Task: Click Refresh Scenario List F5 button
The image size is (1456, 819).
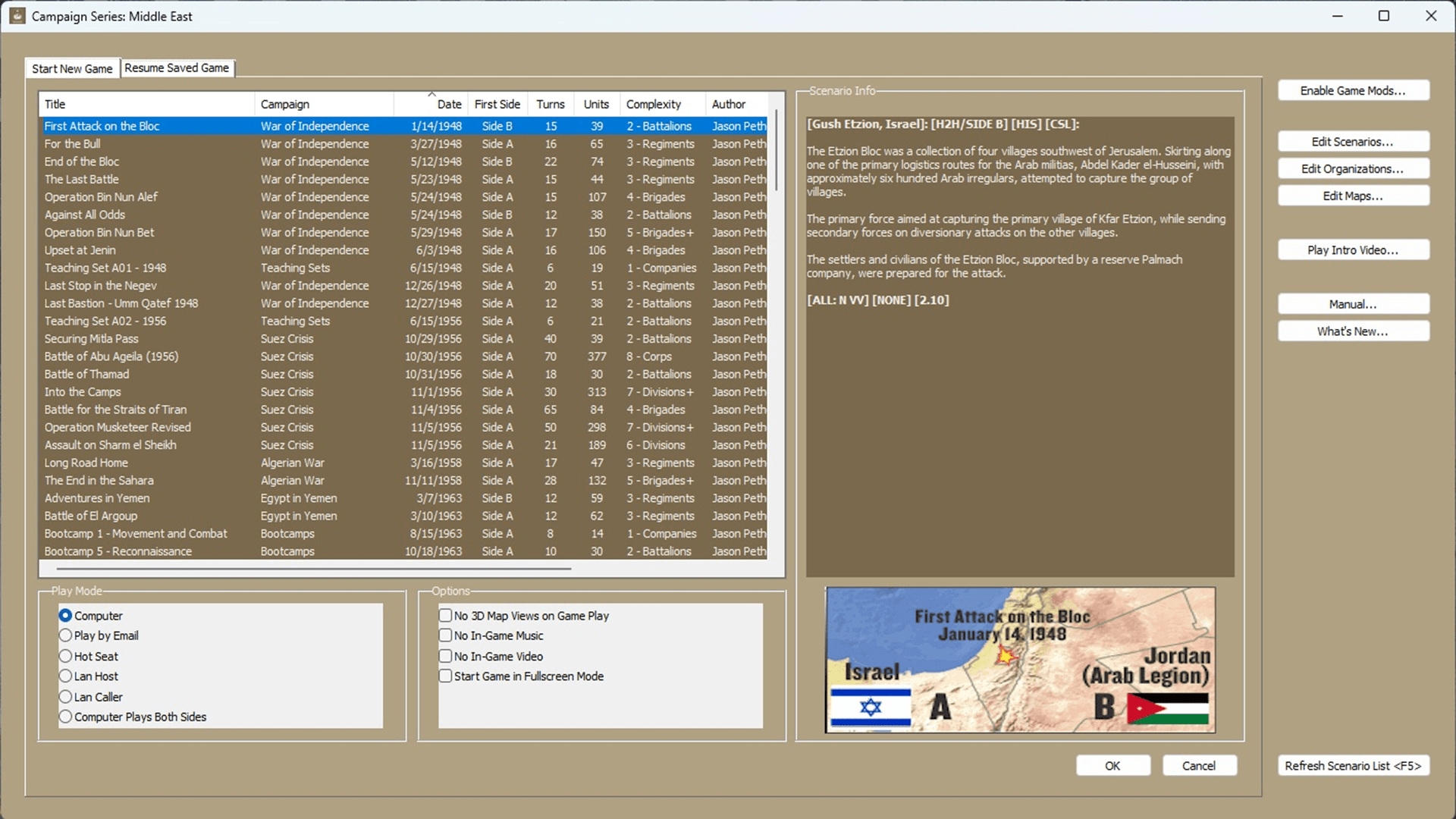Action: coord(1353,766)
